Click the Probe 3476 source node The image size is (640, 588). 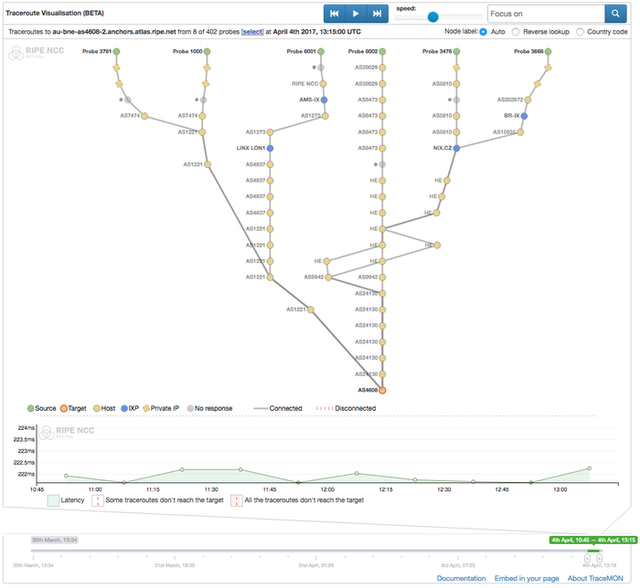click(x=456, y=51)
